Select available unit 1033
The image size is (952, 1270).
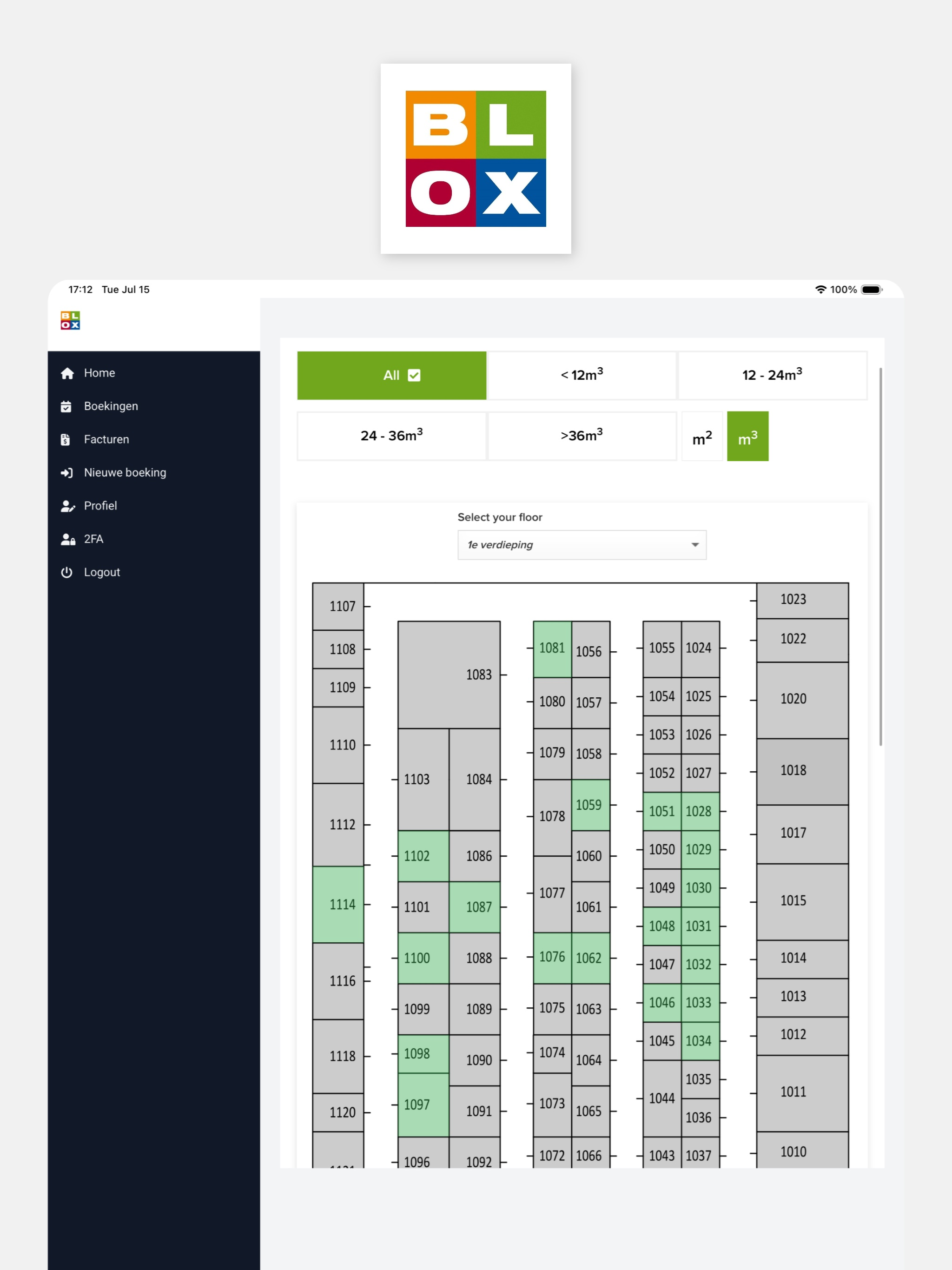[x=701, y=1003]
